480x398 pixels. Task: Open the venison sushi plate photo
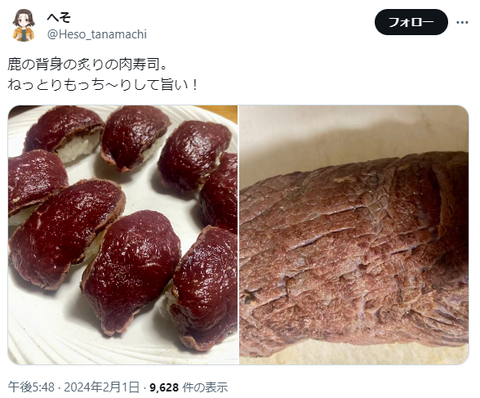tap(123, 235)
